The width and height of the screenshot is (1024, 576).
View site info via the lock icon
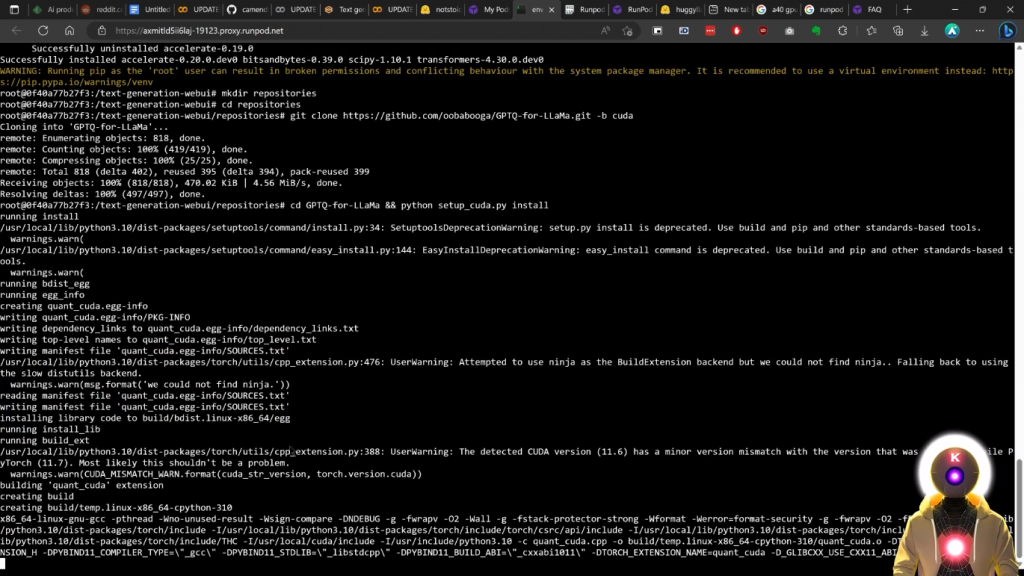[x=101, y=31]
